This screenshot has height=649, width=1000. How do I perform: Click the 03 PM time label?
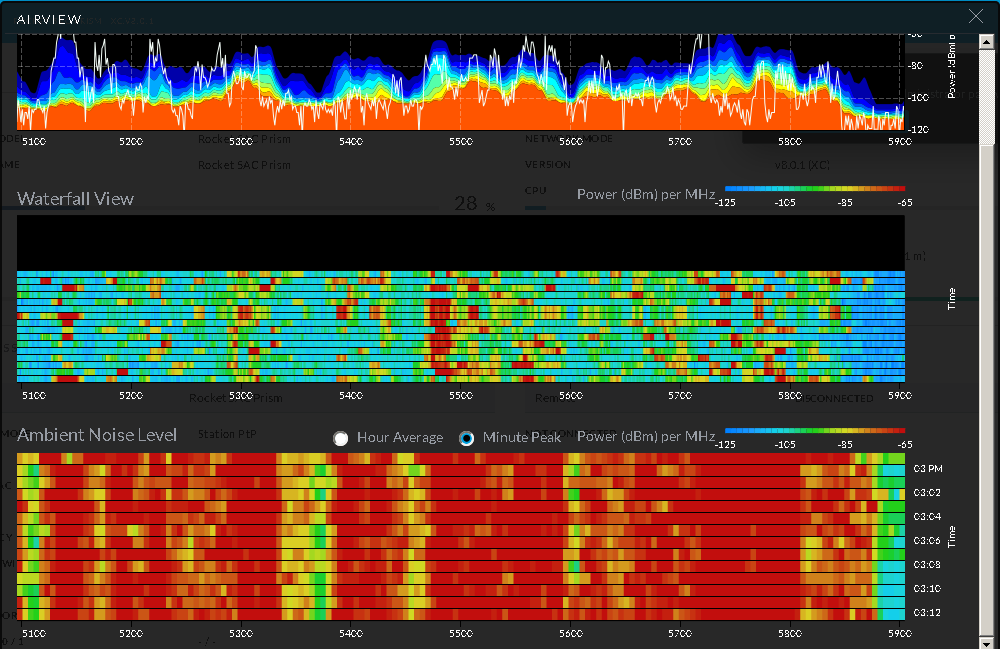pos(927,469)
